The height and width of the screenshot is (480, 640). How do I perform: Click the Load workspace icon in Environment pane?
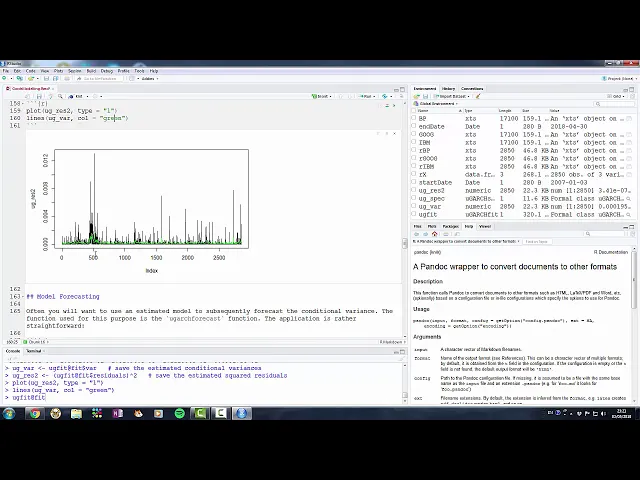(417, 96)
